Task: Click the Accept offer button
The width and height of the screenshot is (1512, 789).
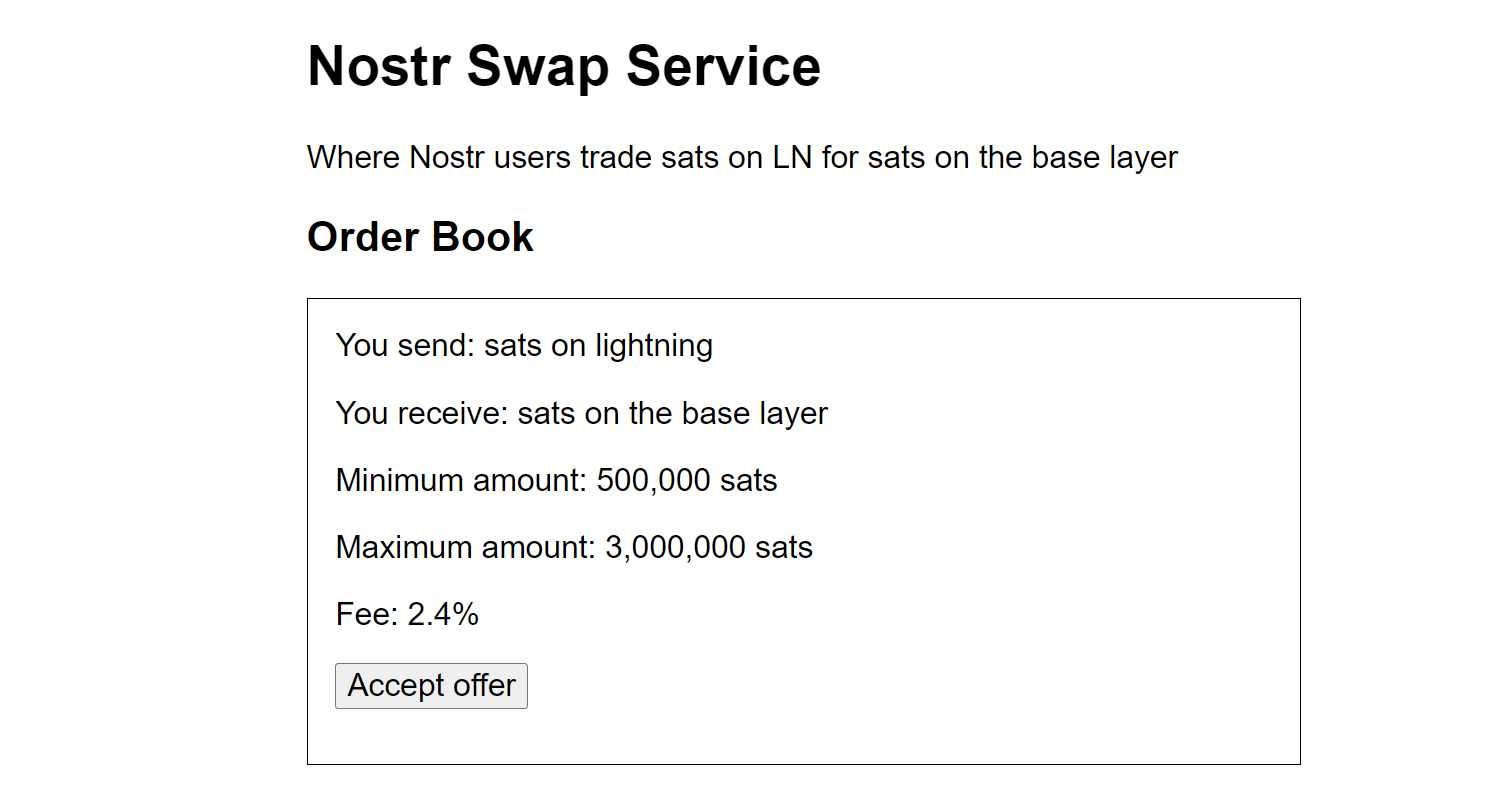Action: click(431, 686)
